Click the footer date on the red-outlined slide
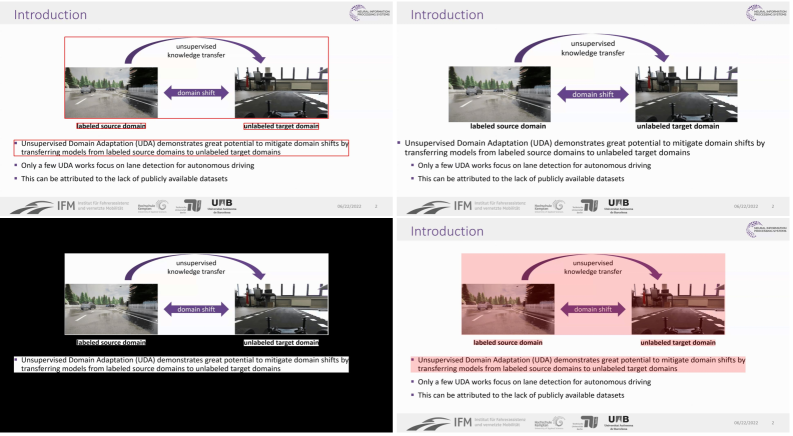This screenshot has width=793, height=436. click(349, 206)
